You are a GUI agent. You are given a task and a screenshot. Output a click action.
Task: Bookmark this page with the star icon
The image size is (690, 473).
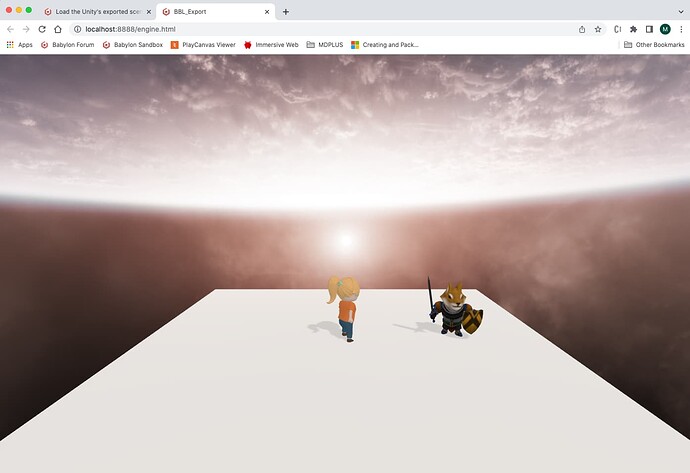pyautogui.click(x=598, y=29)
